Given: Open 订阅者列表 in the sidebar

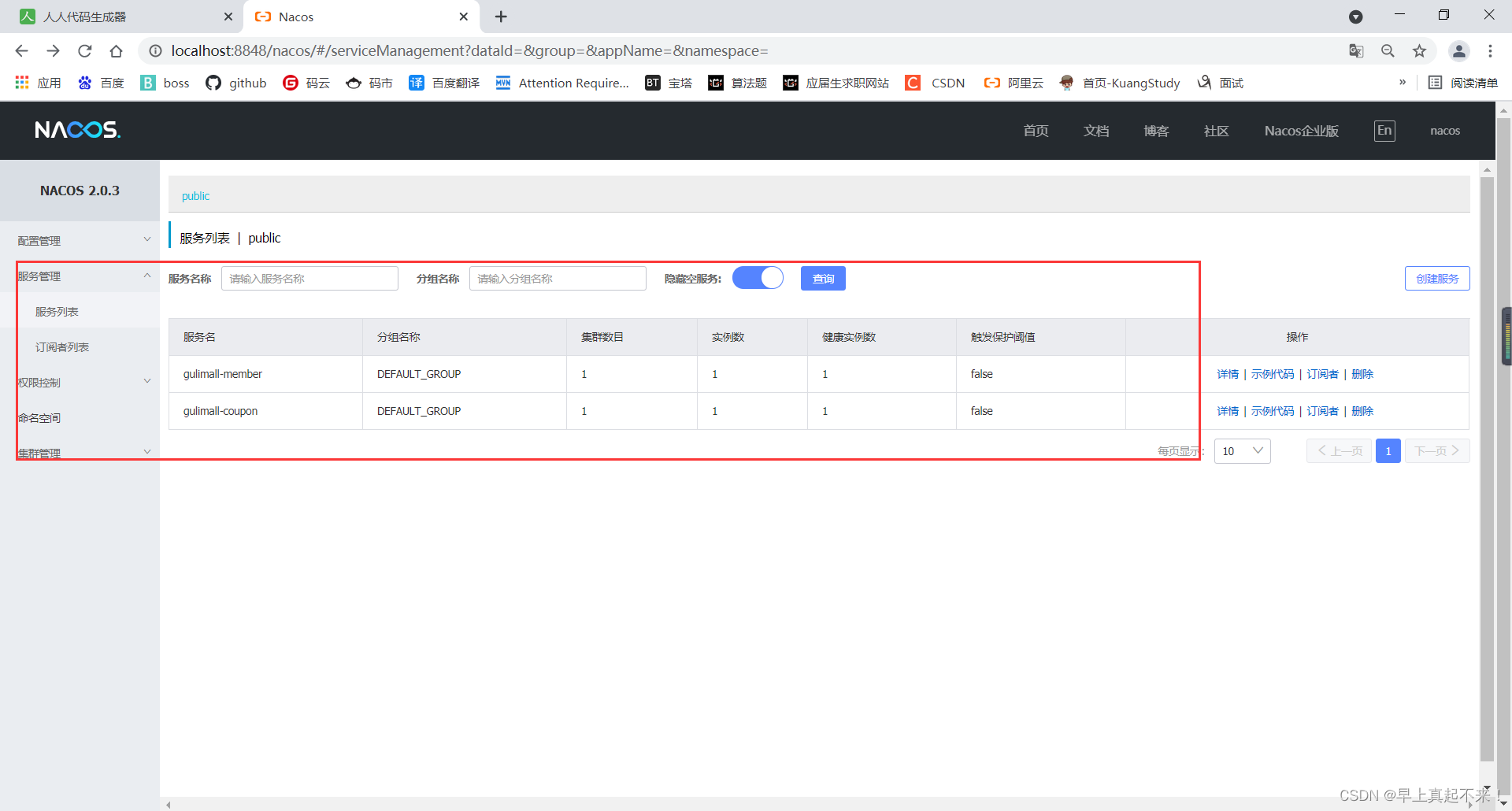Looking at the screenshot, I should pos(62,347).
